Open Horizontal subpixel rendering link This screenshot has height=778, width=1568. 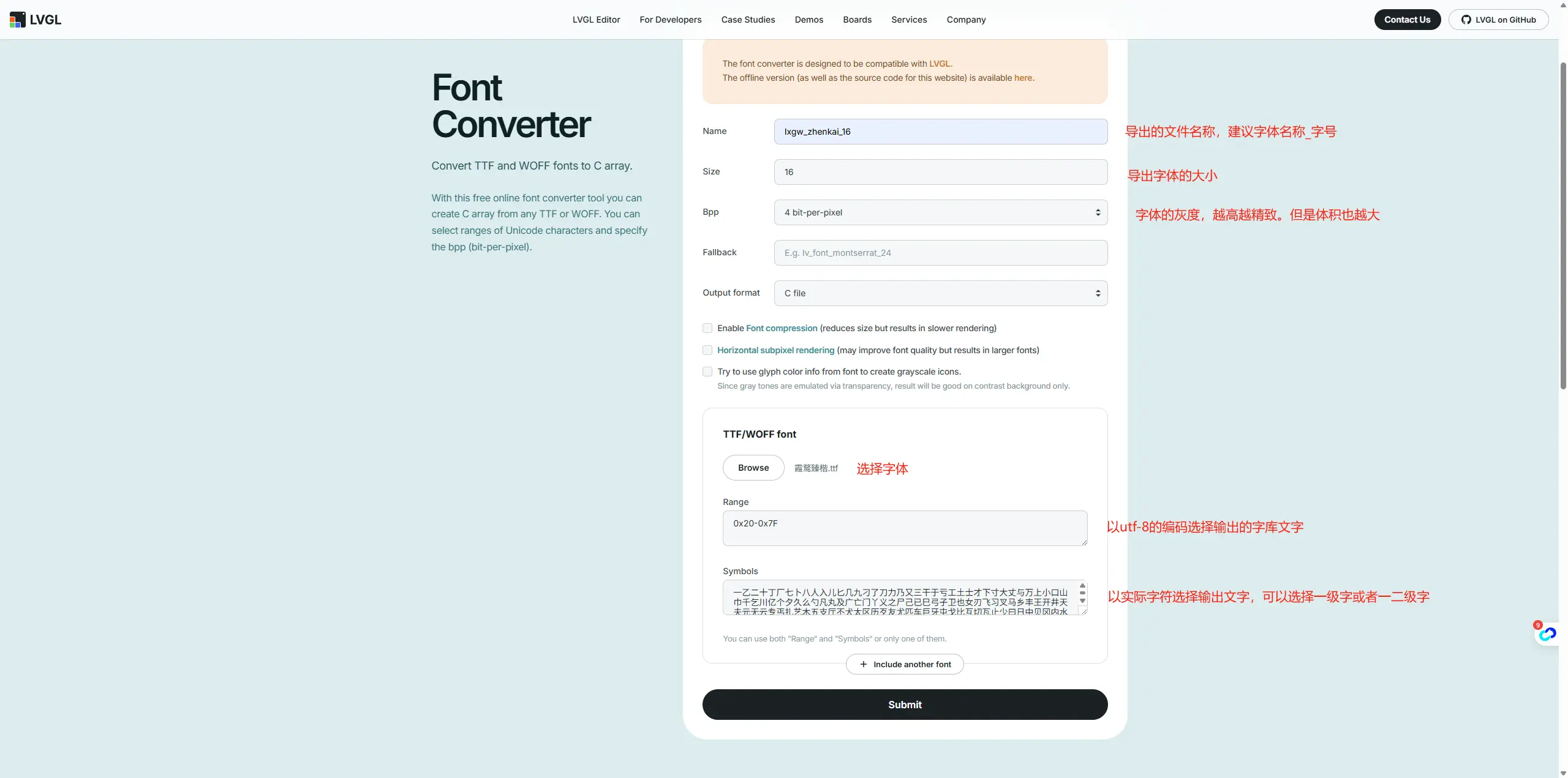(775, 350)
